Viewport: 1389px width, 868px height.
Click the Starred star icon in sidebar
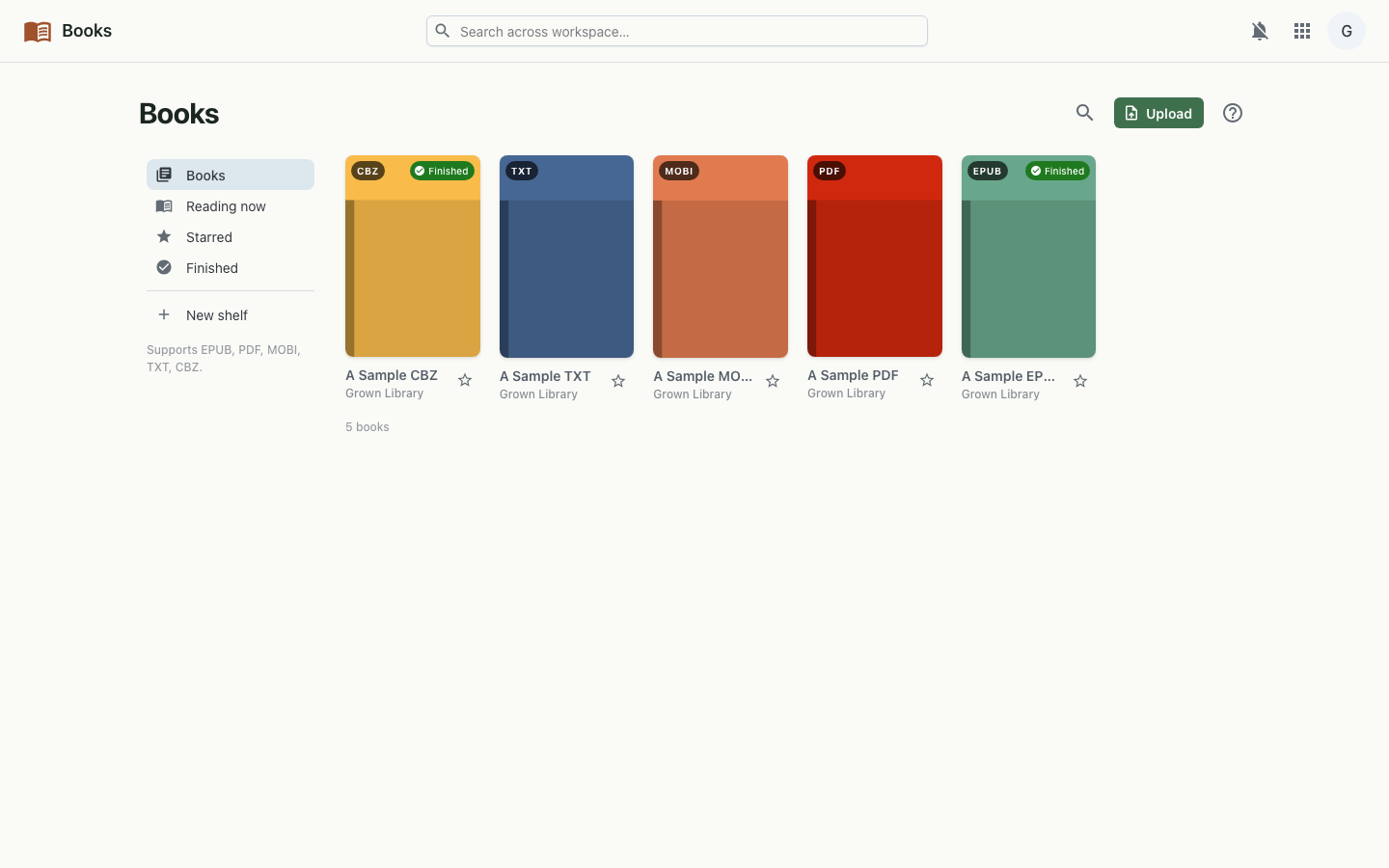[164, 236]
